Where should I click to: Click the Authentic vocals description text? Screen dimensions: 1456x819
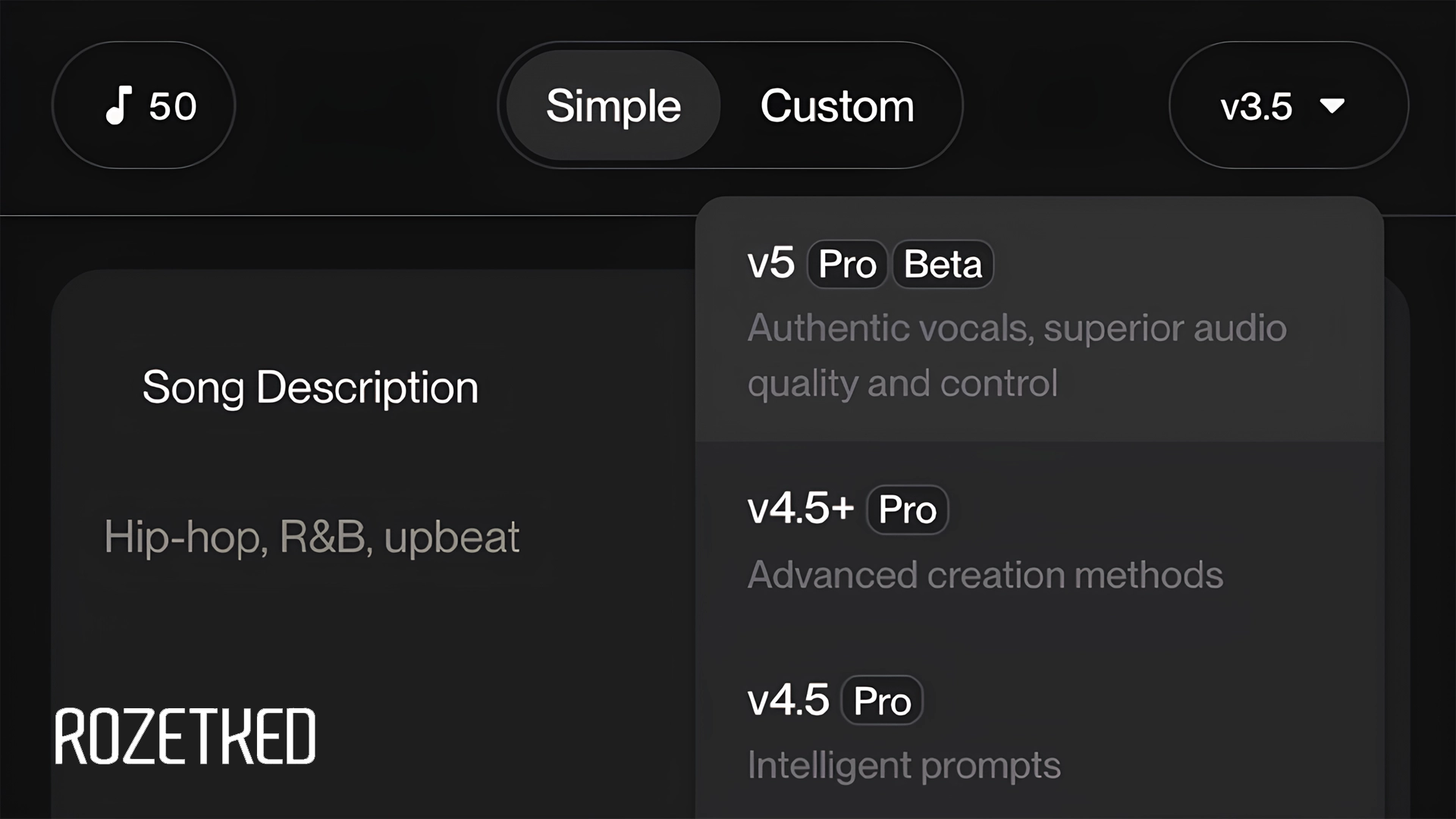pyautogui.click(x=1016, y=328)
